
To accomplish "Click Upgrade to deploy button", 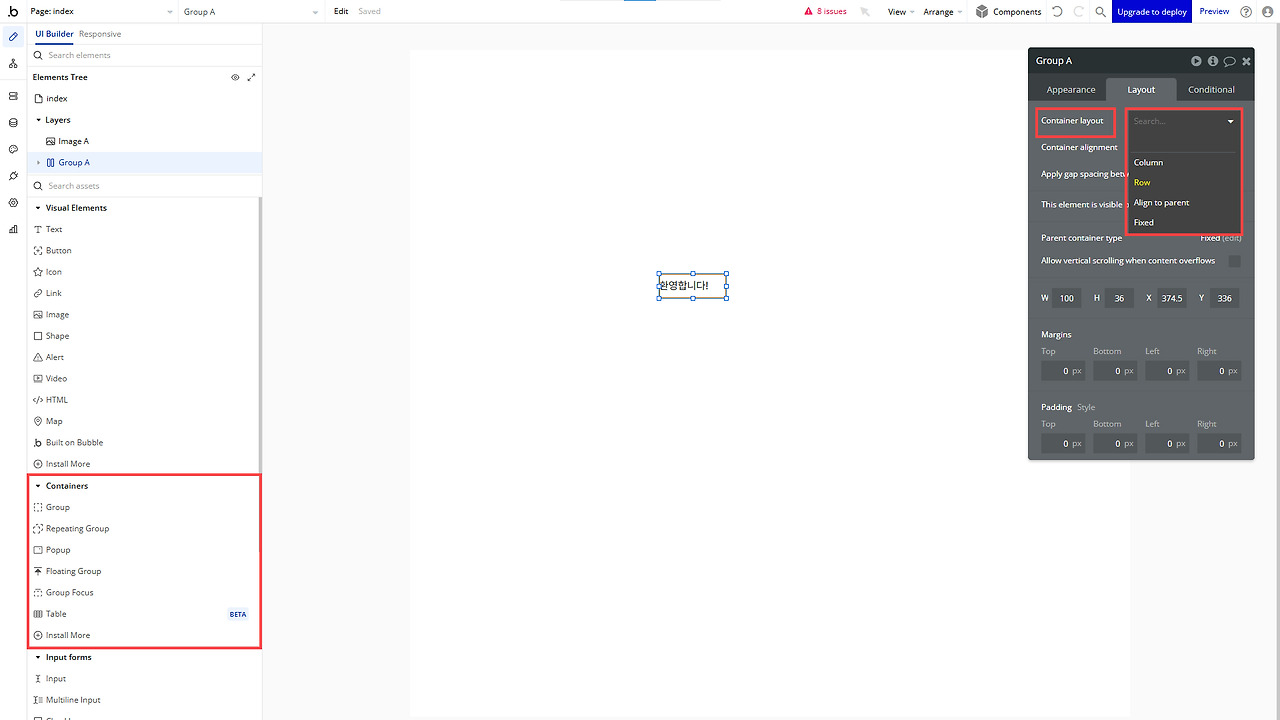I will pos(1152,11).
